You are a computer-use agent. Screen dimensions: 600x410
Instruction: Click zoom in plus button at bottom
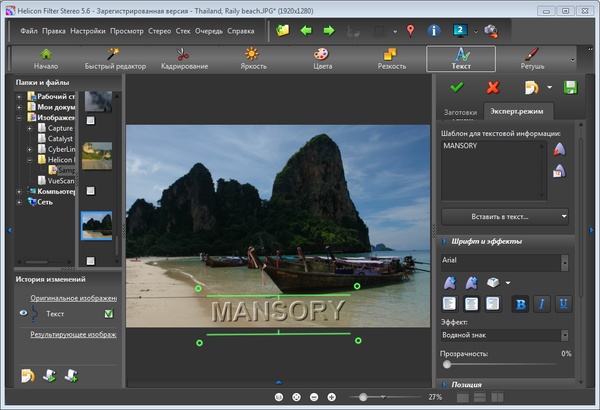point(331,397)
